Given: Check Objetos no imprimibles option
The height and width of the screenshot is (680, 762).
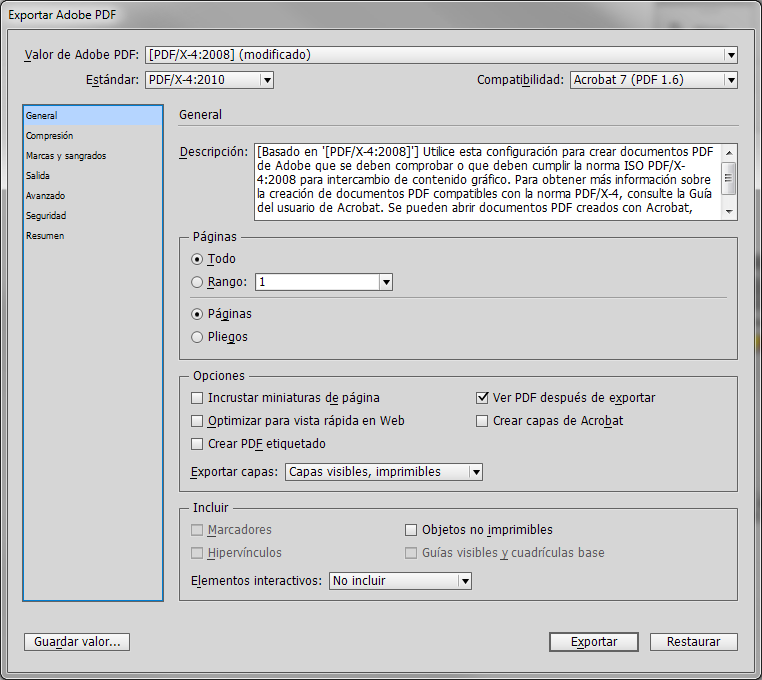Looking at the screenshot, I should point(411,530).
